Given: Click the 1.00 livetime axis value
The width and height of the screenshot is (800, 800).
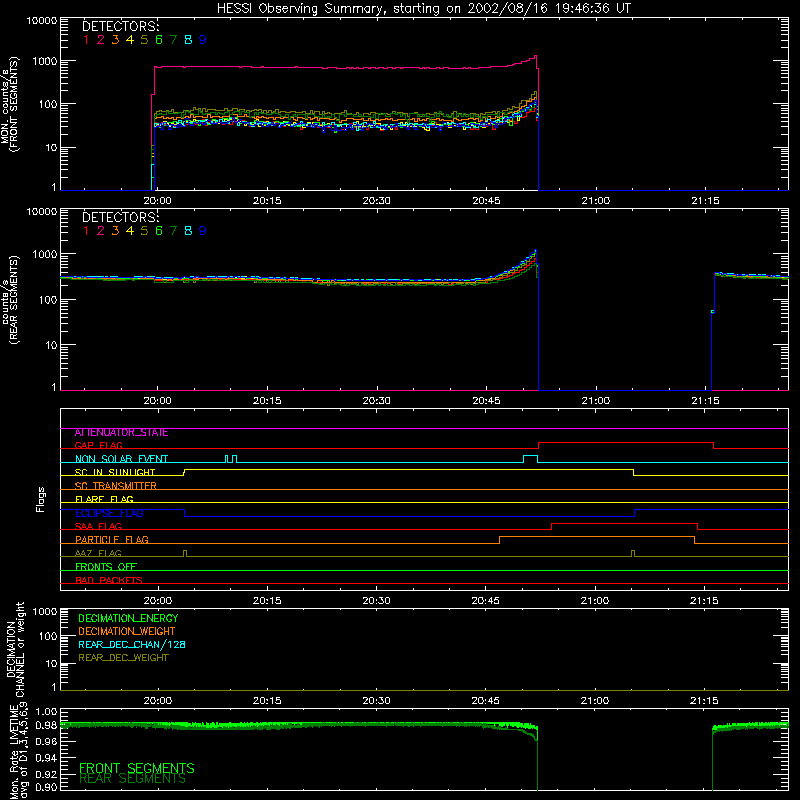Looking at the screenshot, I should (x=46, y=712).
